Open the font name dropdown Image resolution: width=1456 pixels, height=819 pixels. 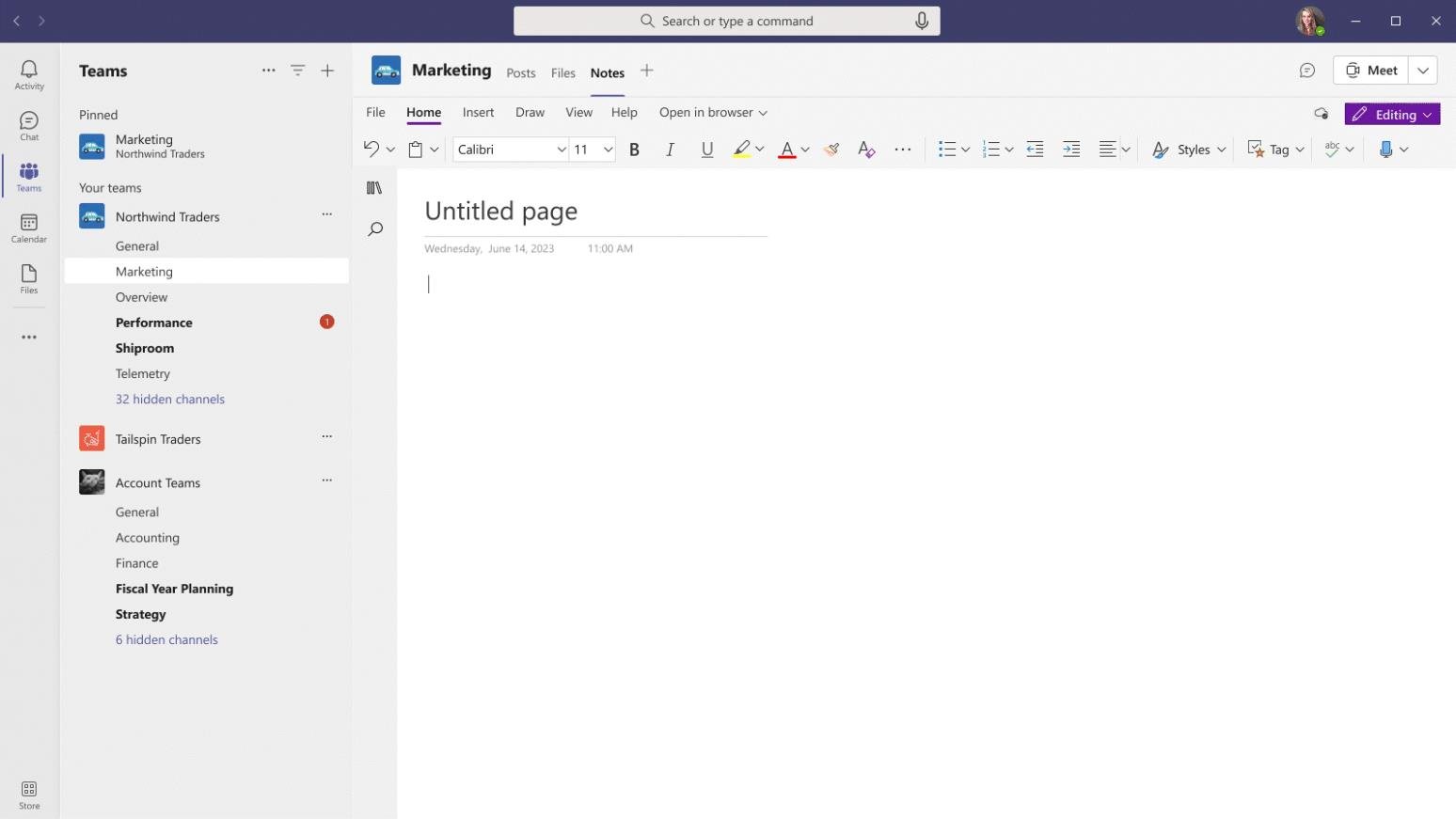click(x=562, y=150)
